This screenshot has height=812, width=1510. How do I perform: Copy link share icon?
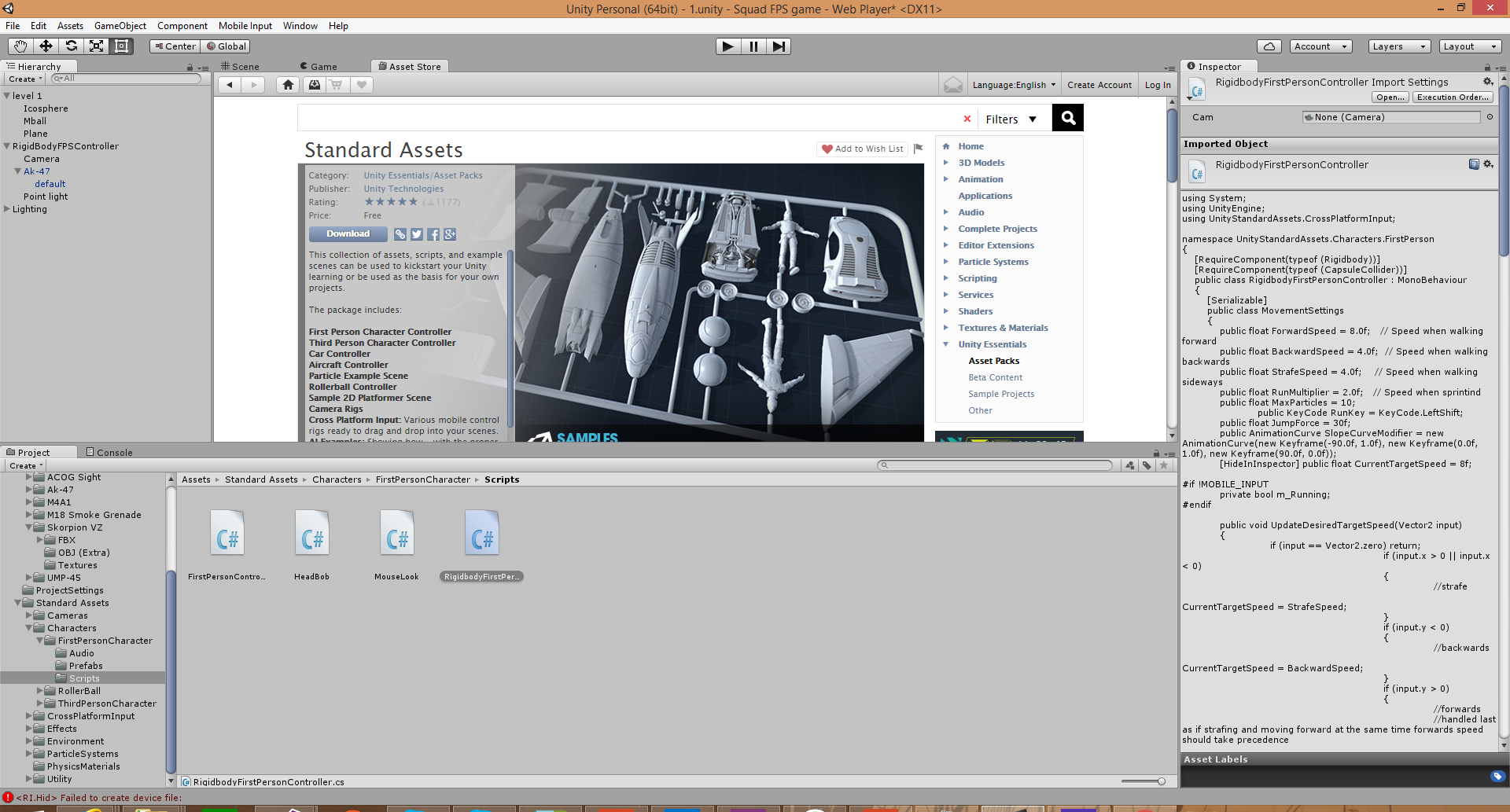tap(400, 234)
